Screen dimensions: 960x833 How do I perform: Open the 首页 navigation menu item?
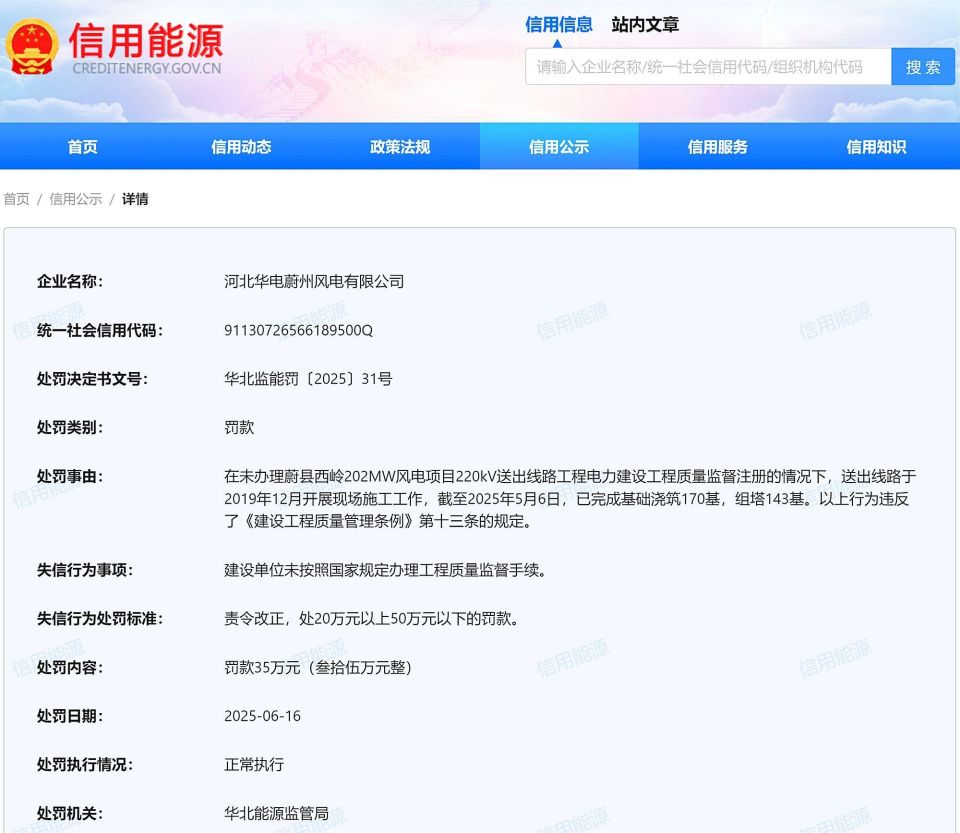coord(82,147)
